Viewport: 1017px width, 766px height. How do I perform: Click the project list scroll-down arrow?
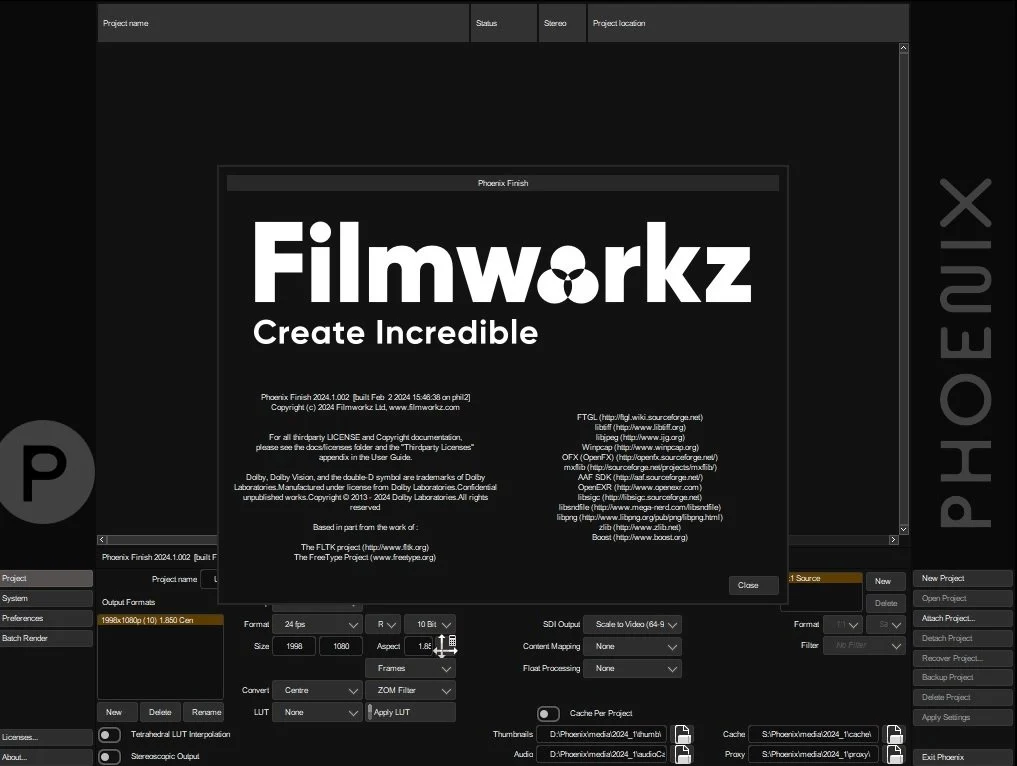[x=904, y=529]
